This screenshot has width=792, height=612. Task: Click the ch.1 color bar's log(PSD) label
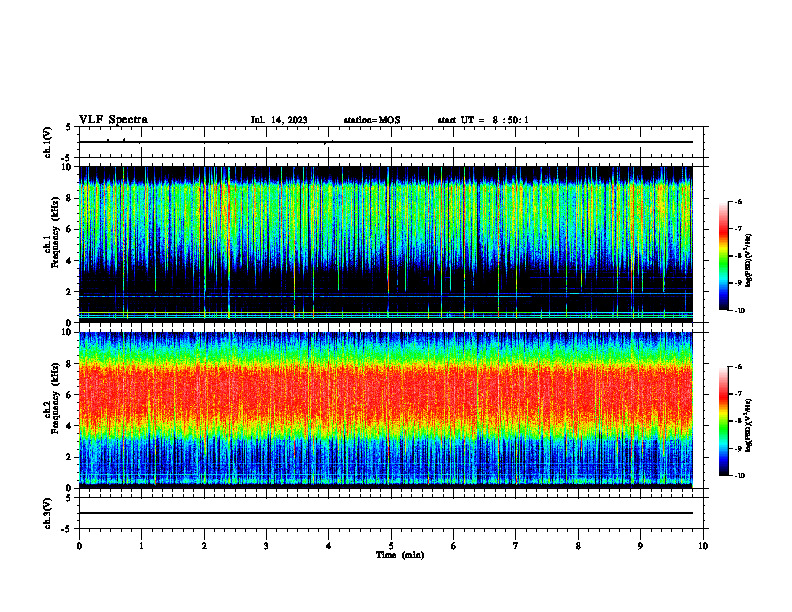[748, 261]
